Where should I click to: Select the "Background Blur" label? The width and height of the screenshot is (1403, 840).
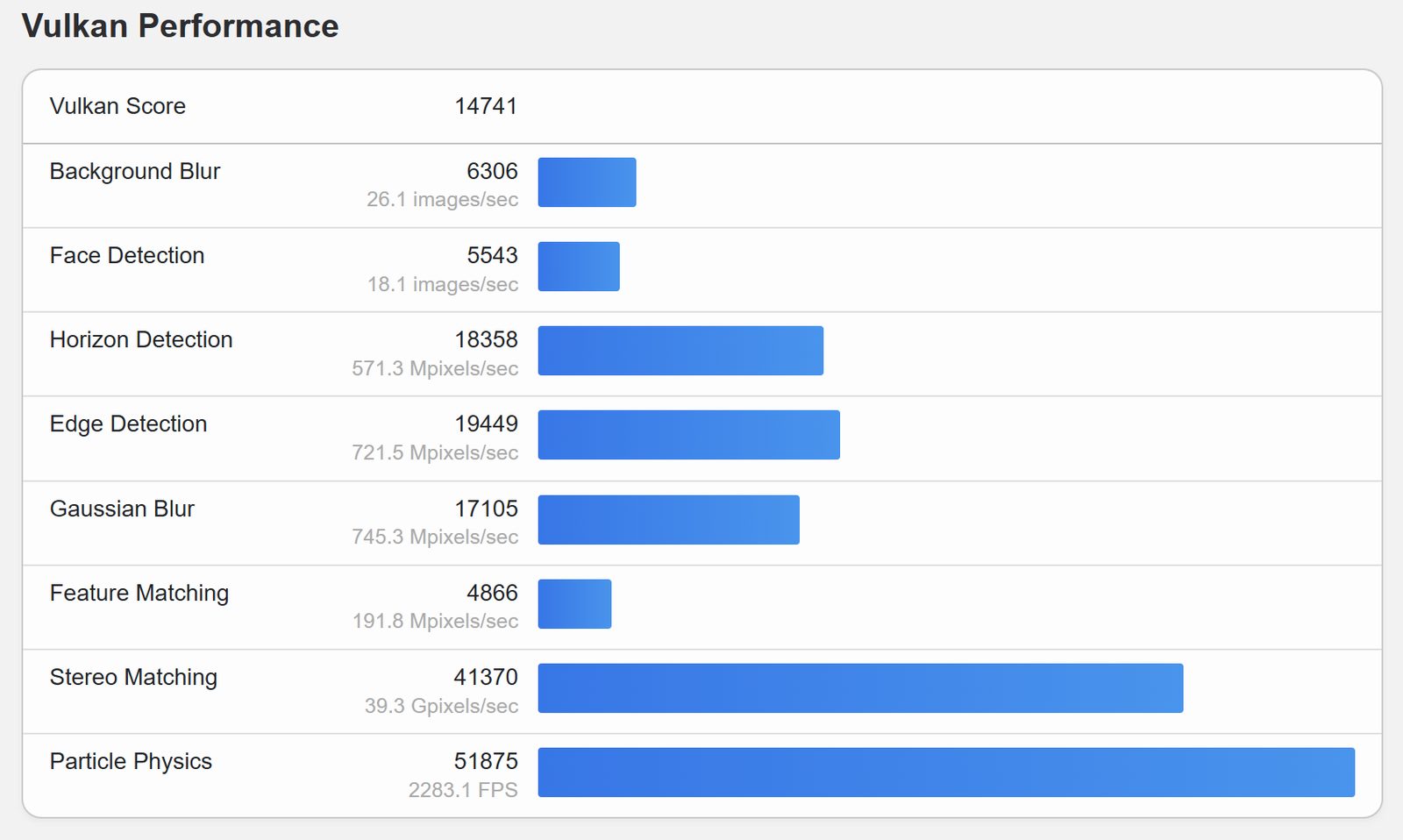click(x=135, y=171)
